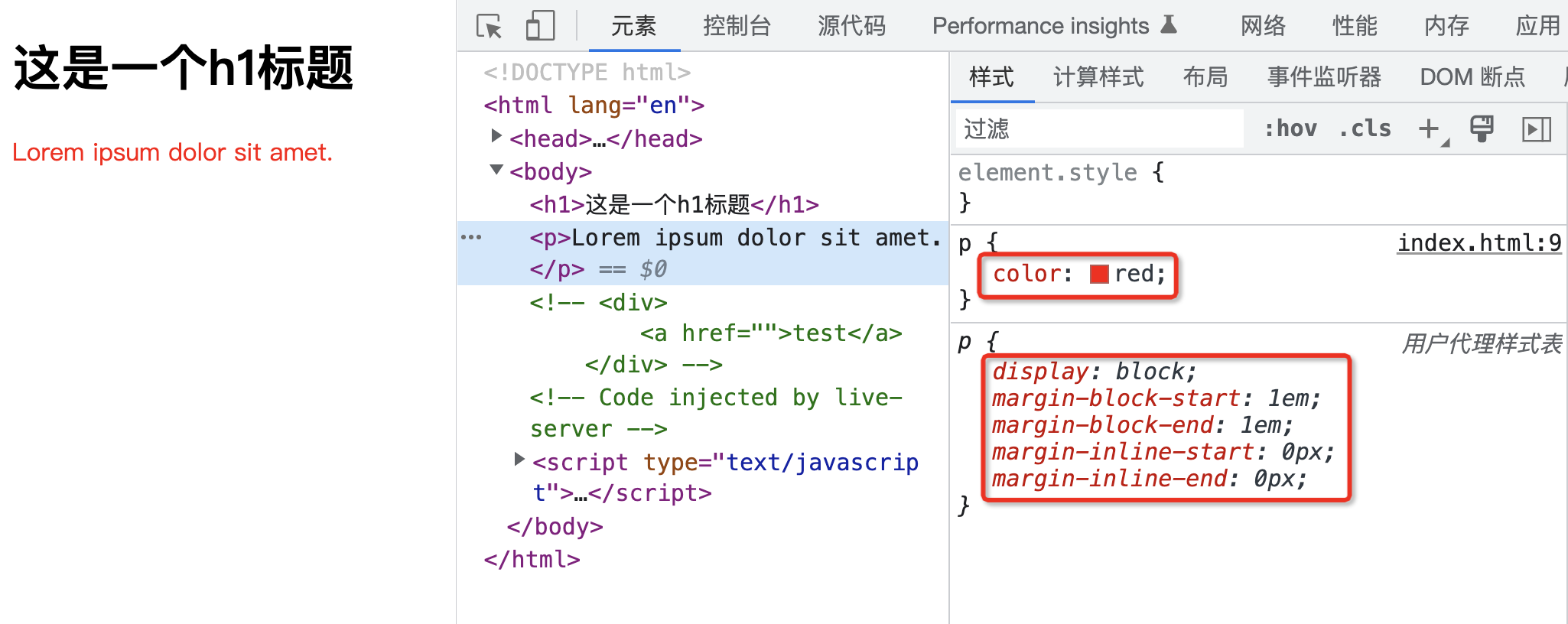Expand the script element node
The height and width of the screenshot is (624, 1568).
point(519,459)
